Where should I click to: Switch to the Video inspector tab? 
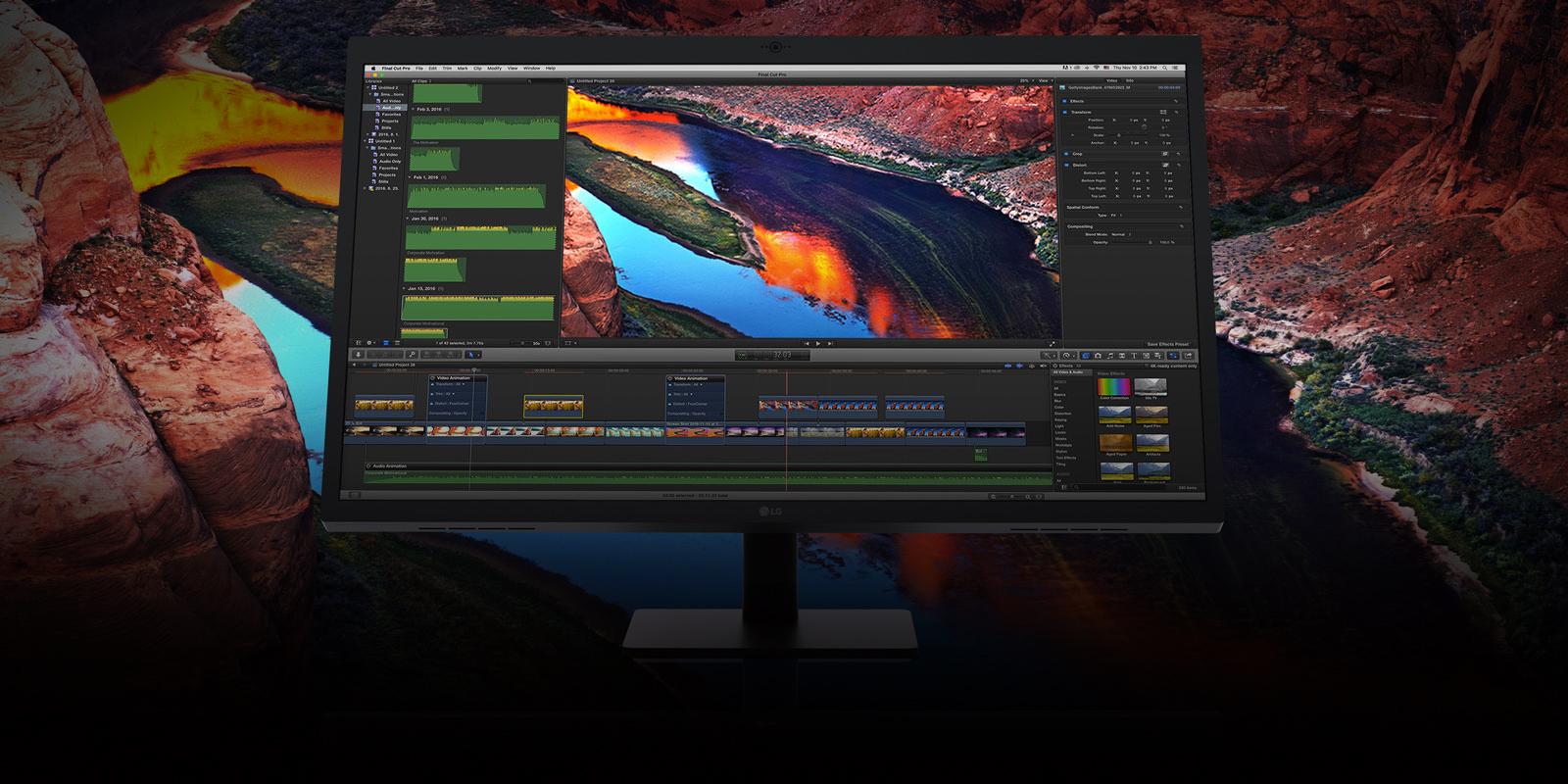point(1111,80)
